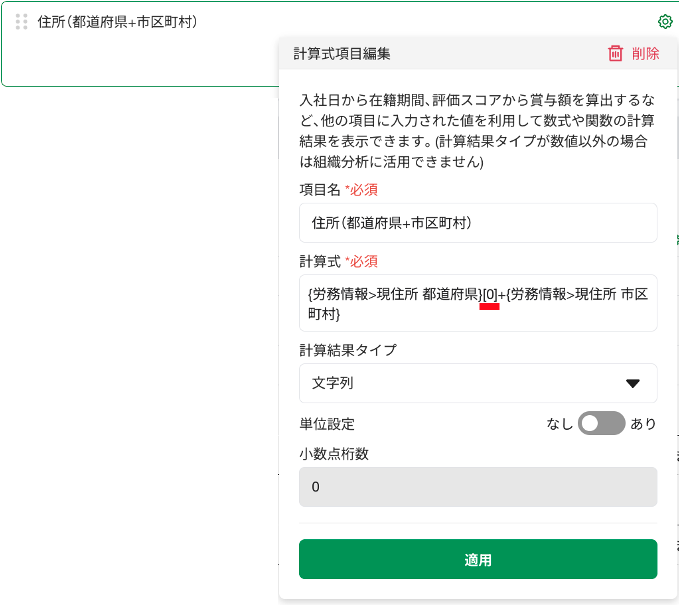The image size is (679, 606).
Task: Open the green gear settings icon
Action: coord(665,22)
